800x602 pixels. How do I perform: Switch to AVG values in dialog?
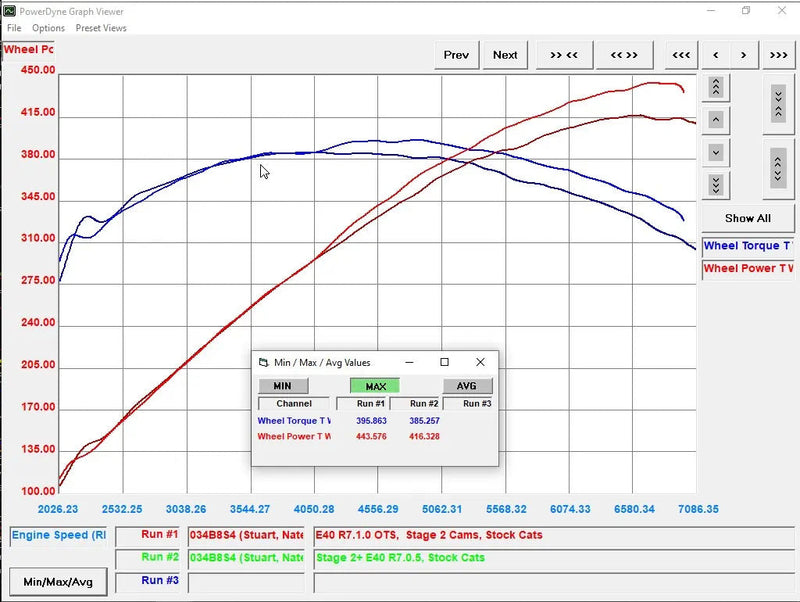click(467, 386)
